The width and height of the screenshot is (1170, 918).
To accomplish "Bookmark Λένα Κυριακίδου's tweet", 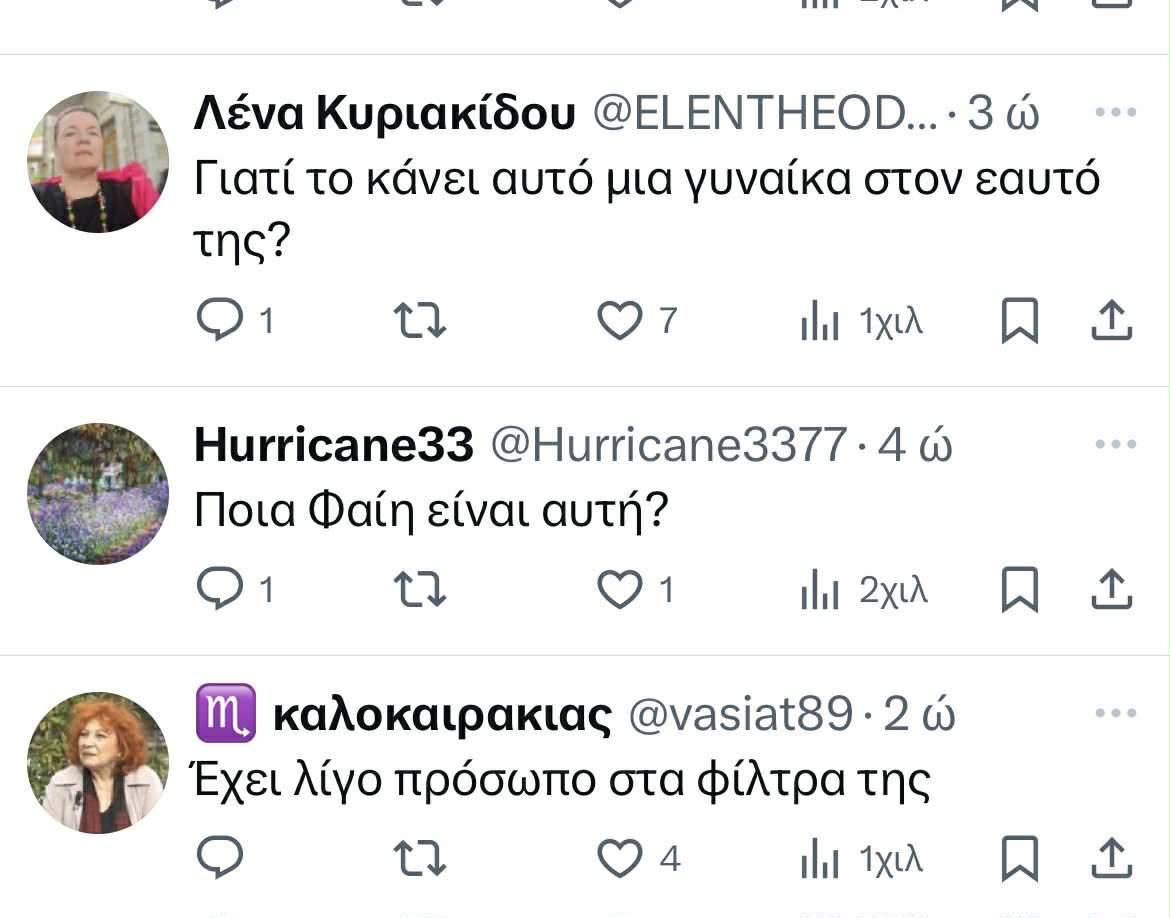I will tap(1019, 321).
